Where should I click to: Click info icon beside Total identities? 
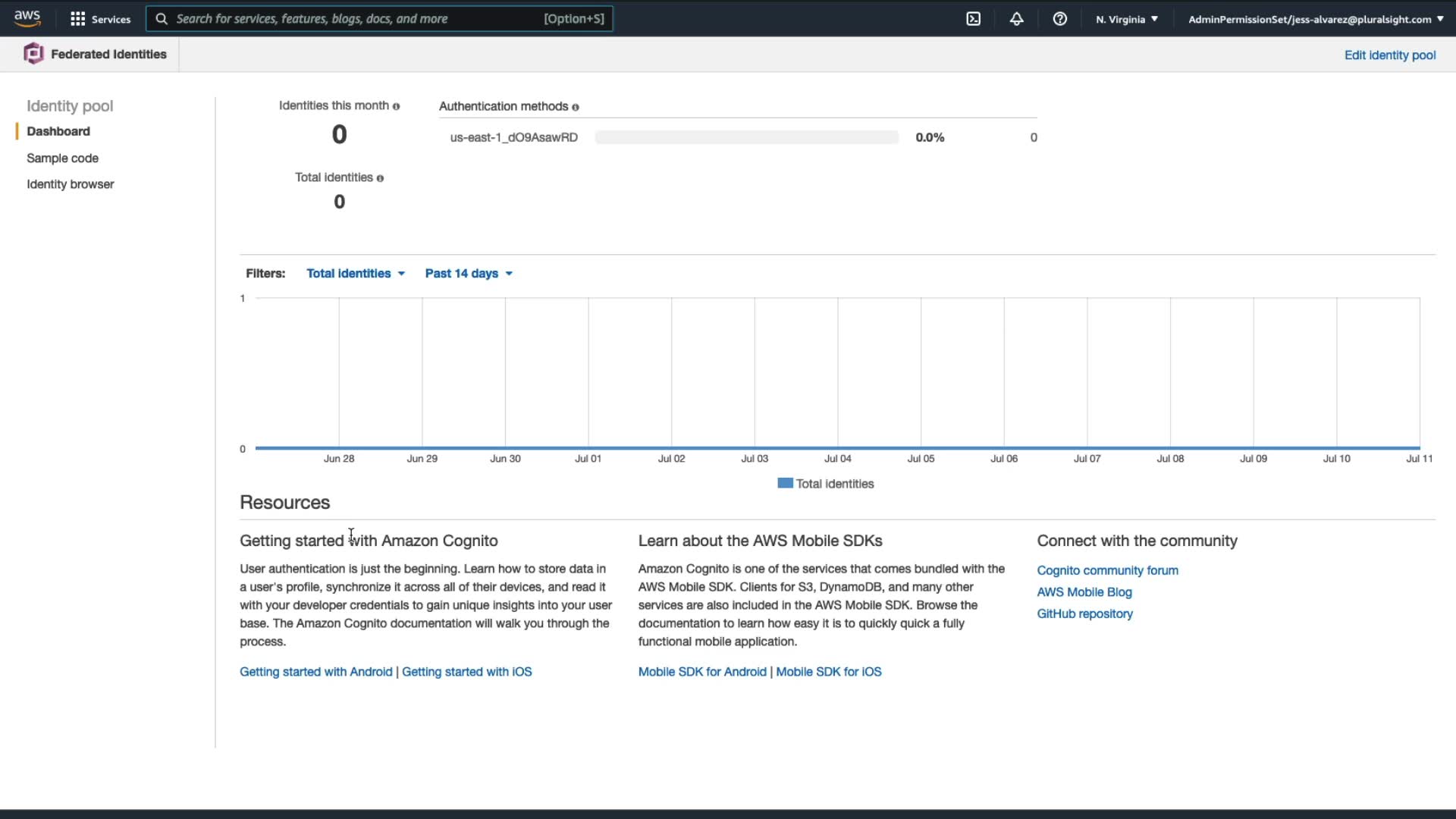point(380,178)
